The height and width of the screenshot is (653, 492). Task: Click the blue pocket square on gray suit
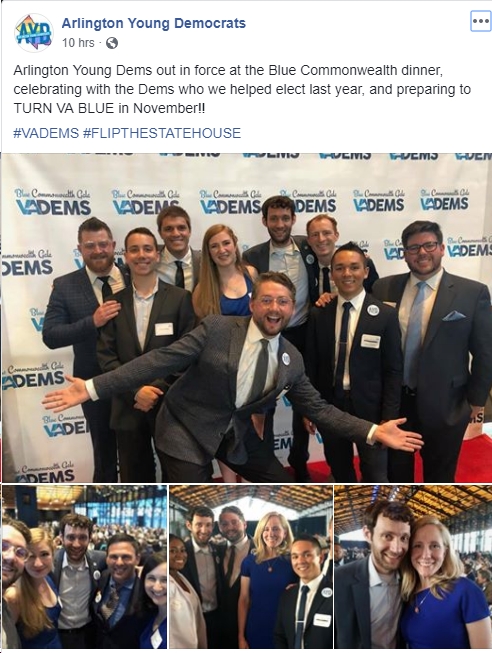pyautogui.click(x=453, y=316)
